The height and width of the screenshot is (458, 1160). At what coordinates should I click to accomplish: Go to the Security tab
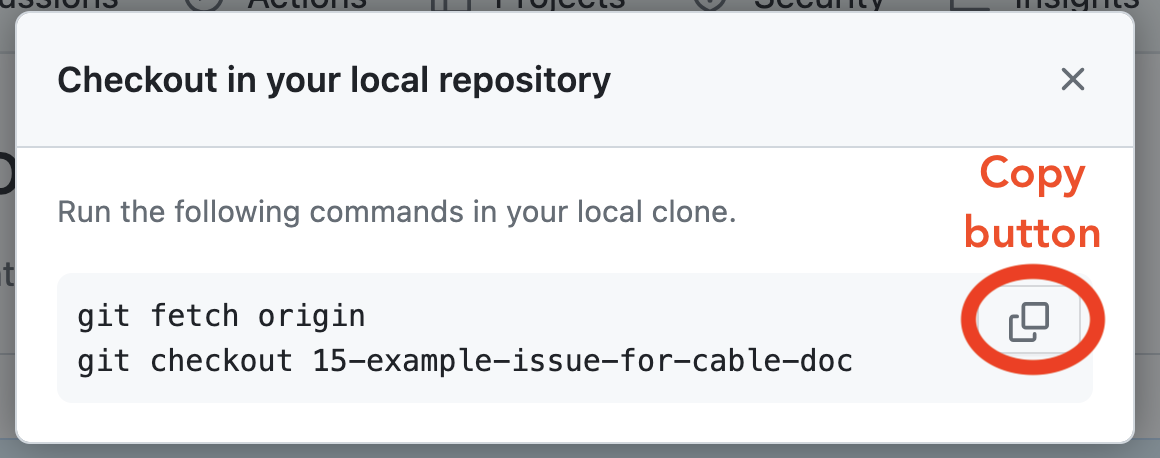pyautogui.click(x=820, y=3)
